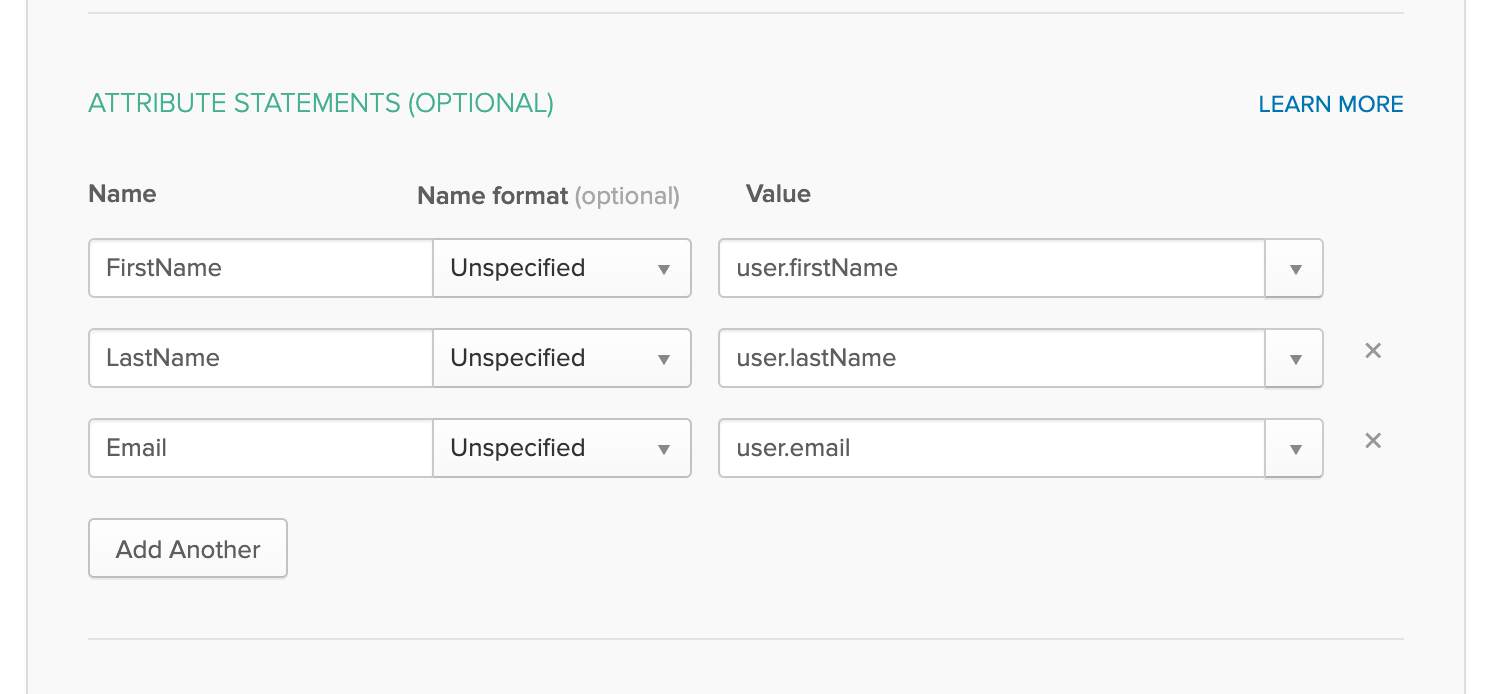Click the user.email value text field
The height and width of the screenshot is (694, 1498).
tap(991, 448)
